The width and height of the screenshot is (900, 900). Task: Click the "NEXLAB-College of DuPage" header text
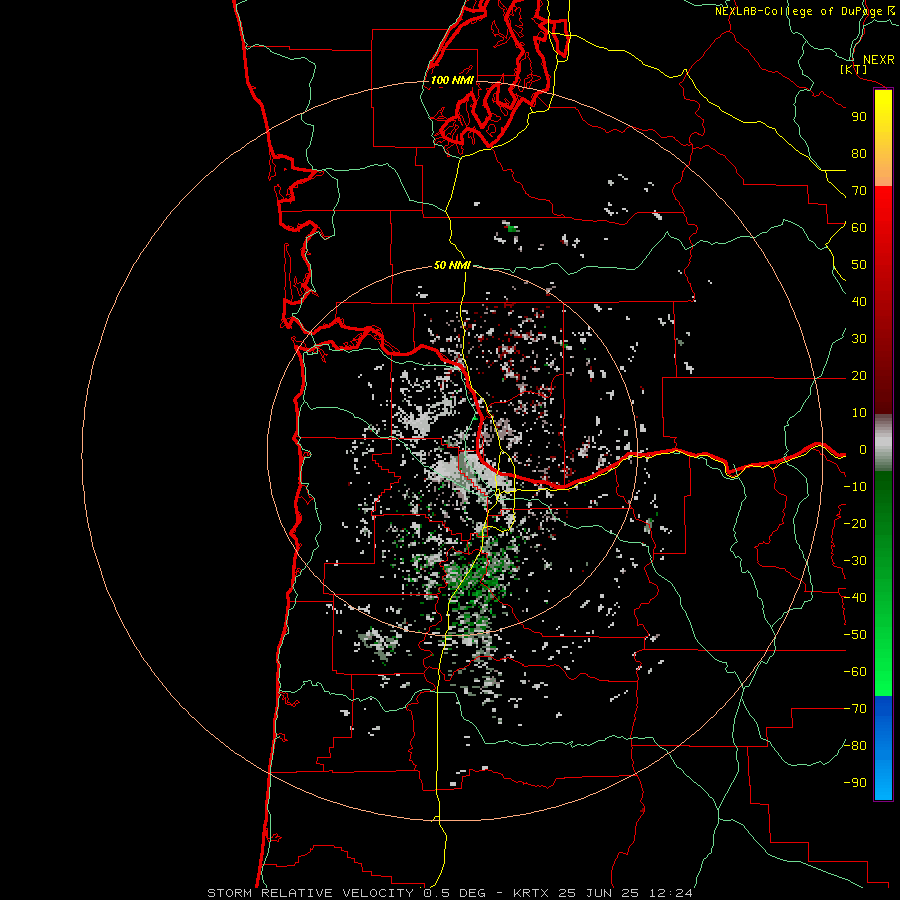click(x=798, y=11)
